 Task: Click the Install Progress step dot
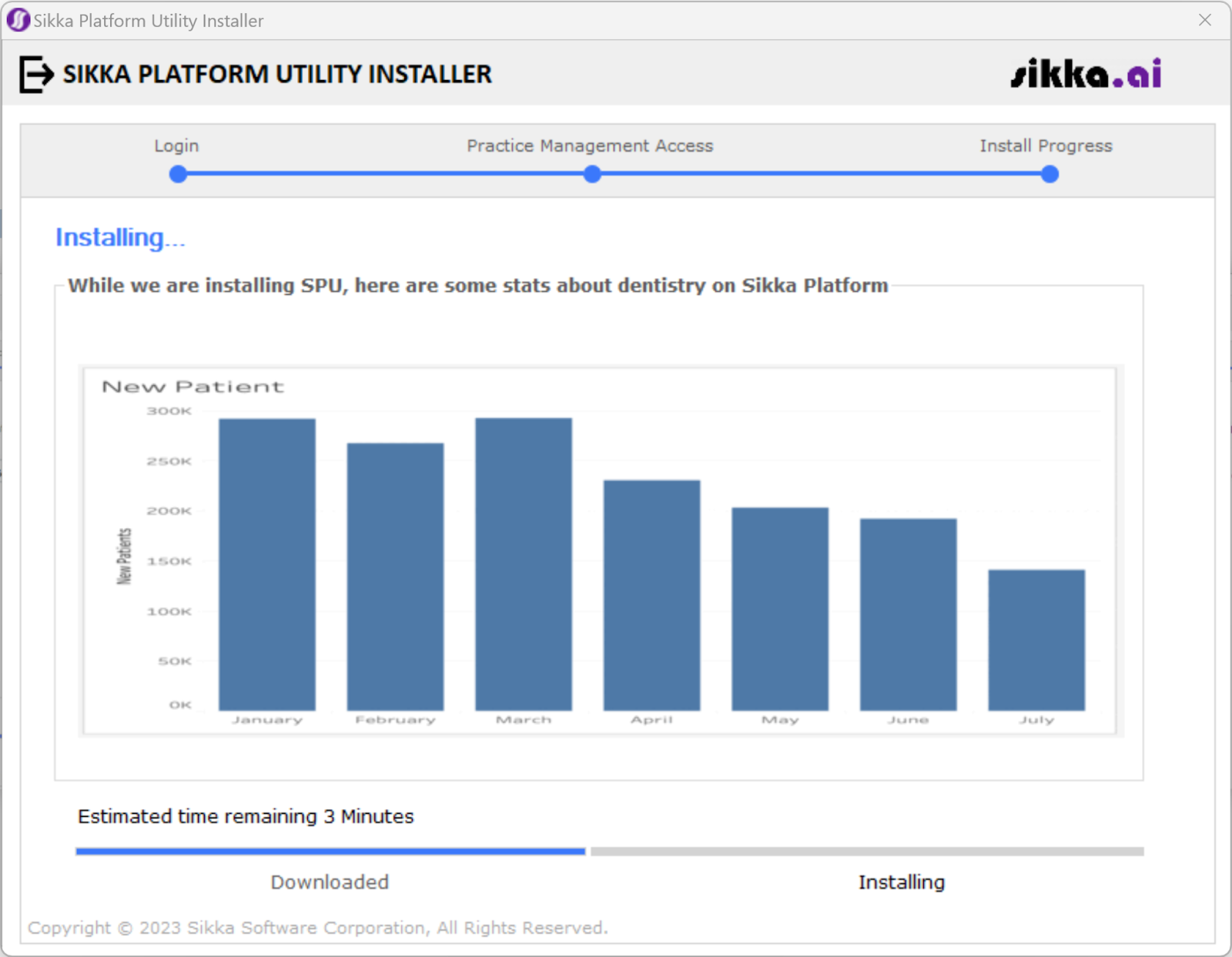tap(1050, 174)
